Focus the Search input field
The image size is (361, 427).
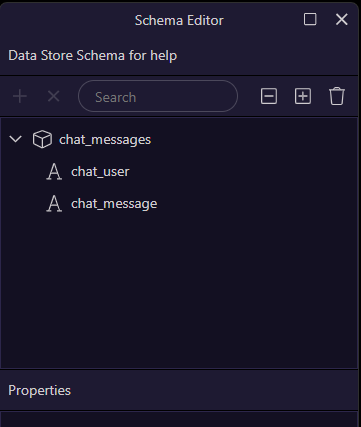pyautogui.click(x=158, y=96)
